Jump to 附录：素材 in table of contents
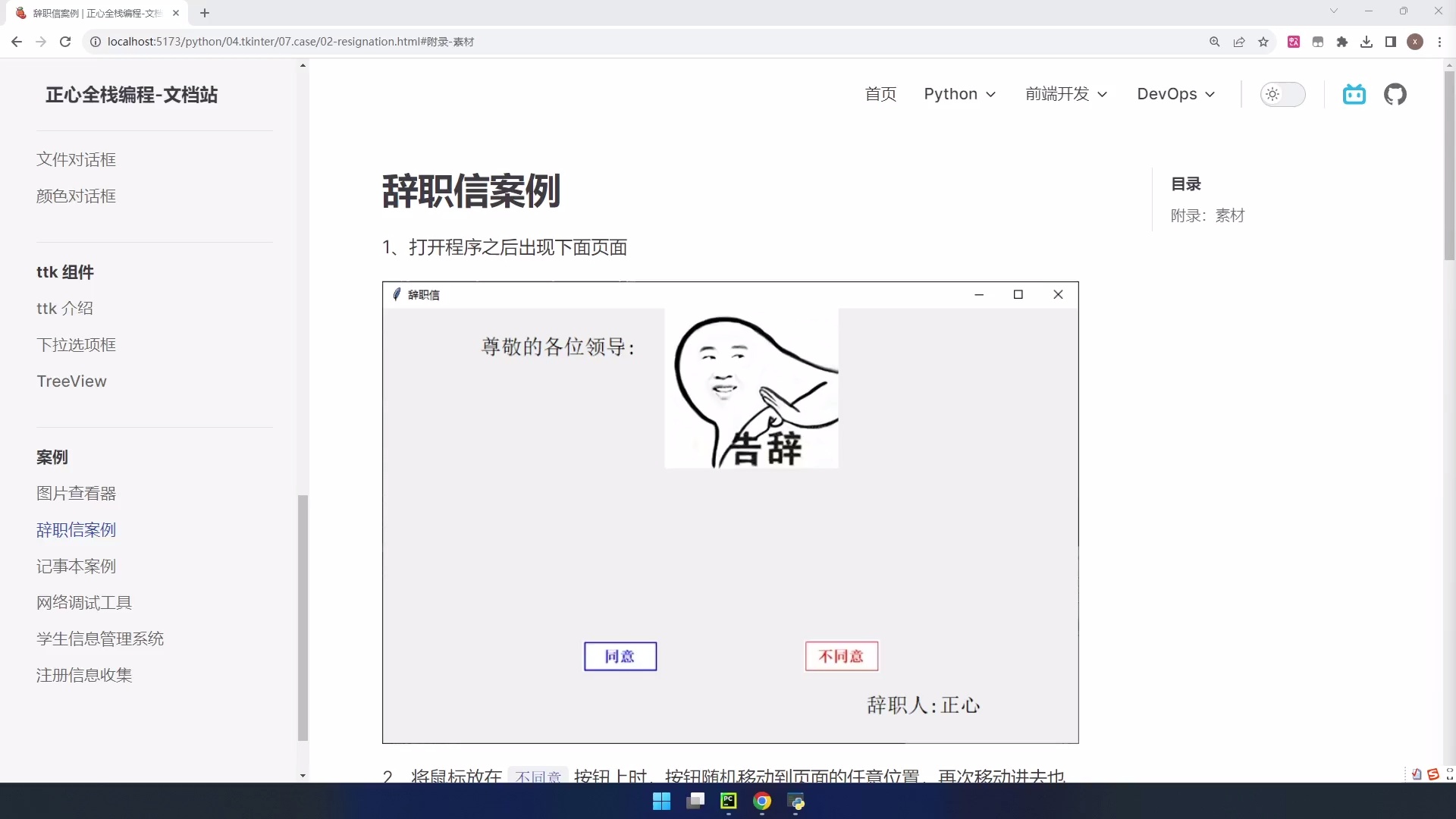The width and height of the screenshot is (1456, 819). pyautogui.click(x=1207, y=215)
